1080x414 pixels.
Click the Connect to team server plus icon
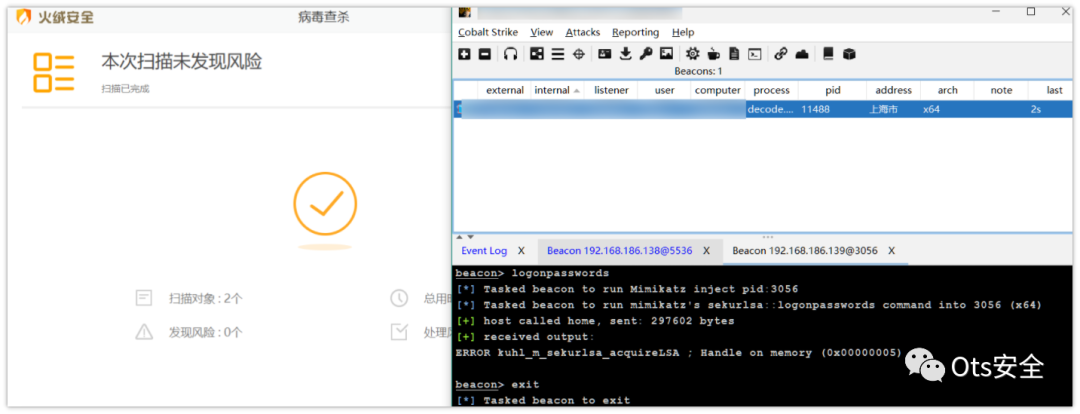464,54
